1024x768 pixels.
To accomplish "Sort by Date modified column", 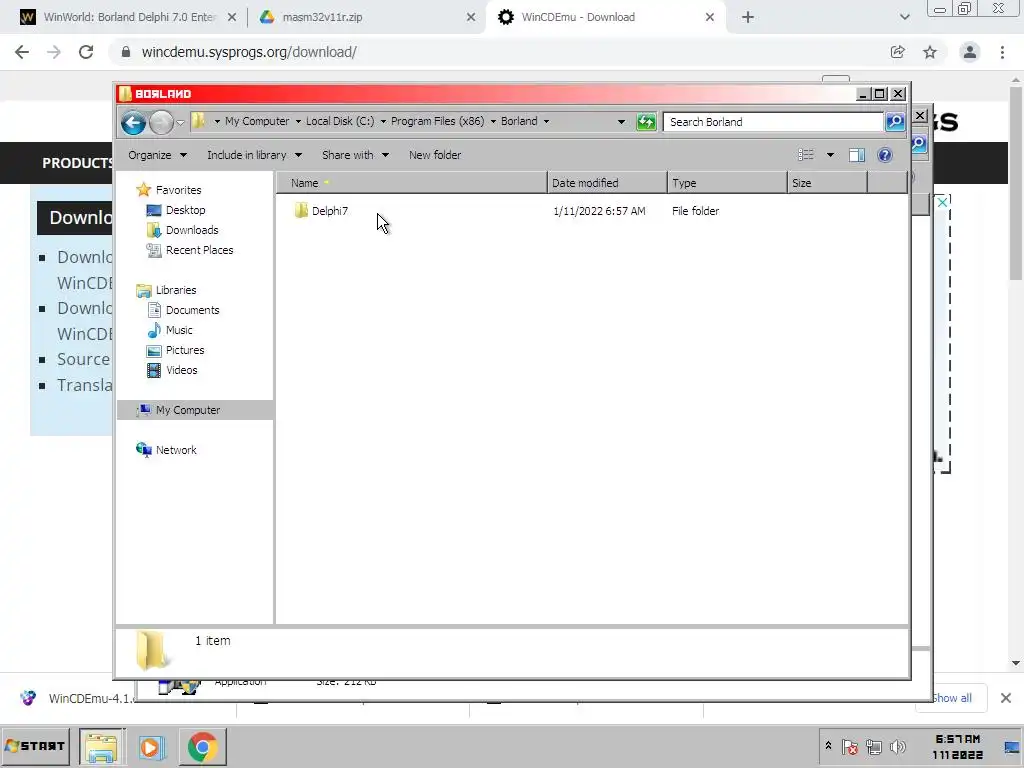I will coord(607,183).
